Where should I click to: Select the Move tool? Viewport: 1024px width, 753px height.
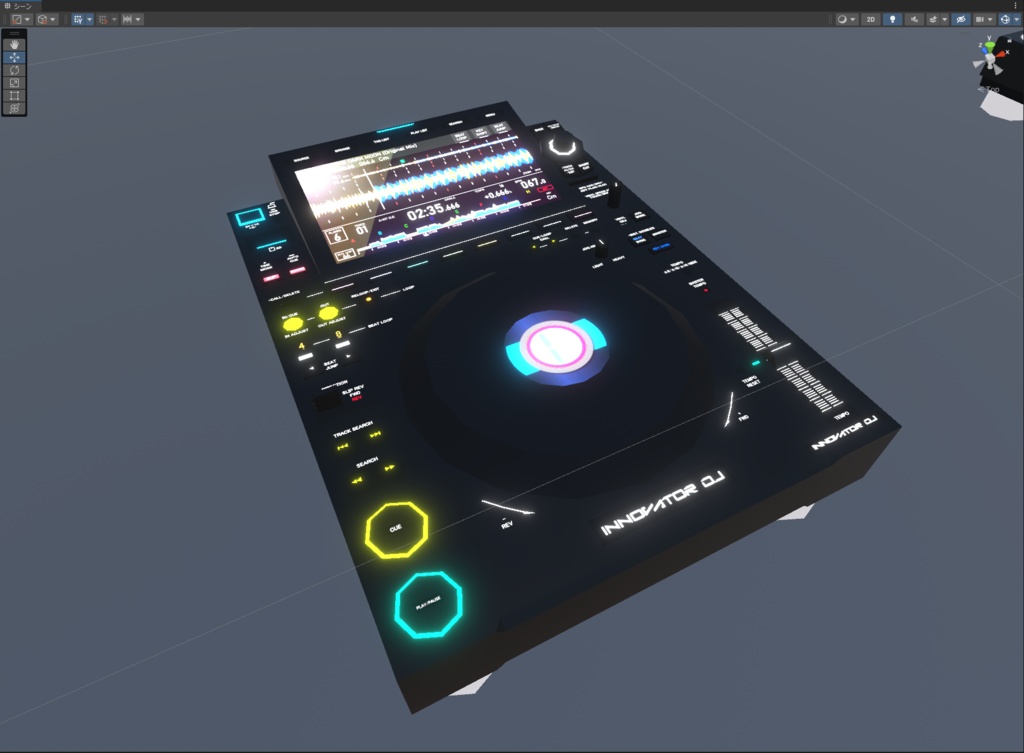[x=14, y=57]
